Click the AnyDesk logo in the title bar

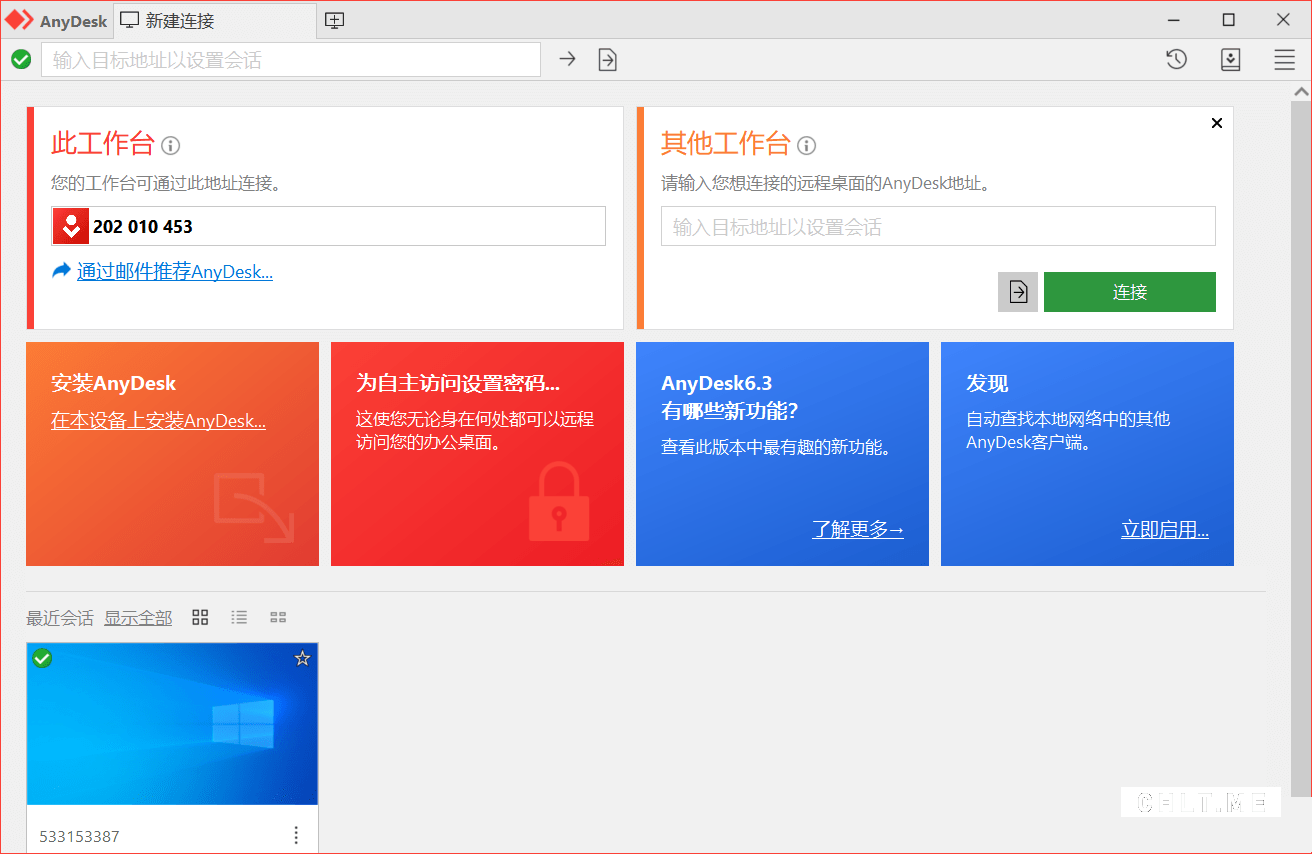click(x=20, y=20)
